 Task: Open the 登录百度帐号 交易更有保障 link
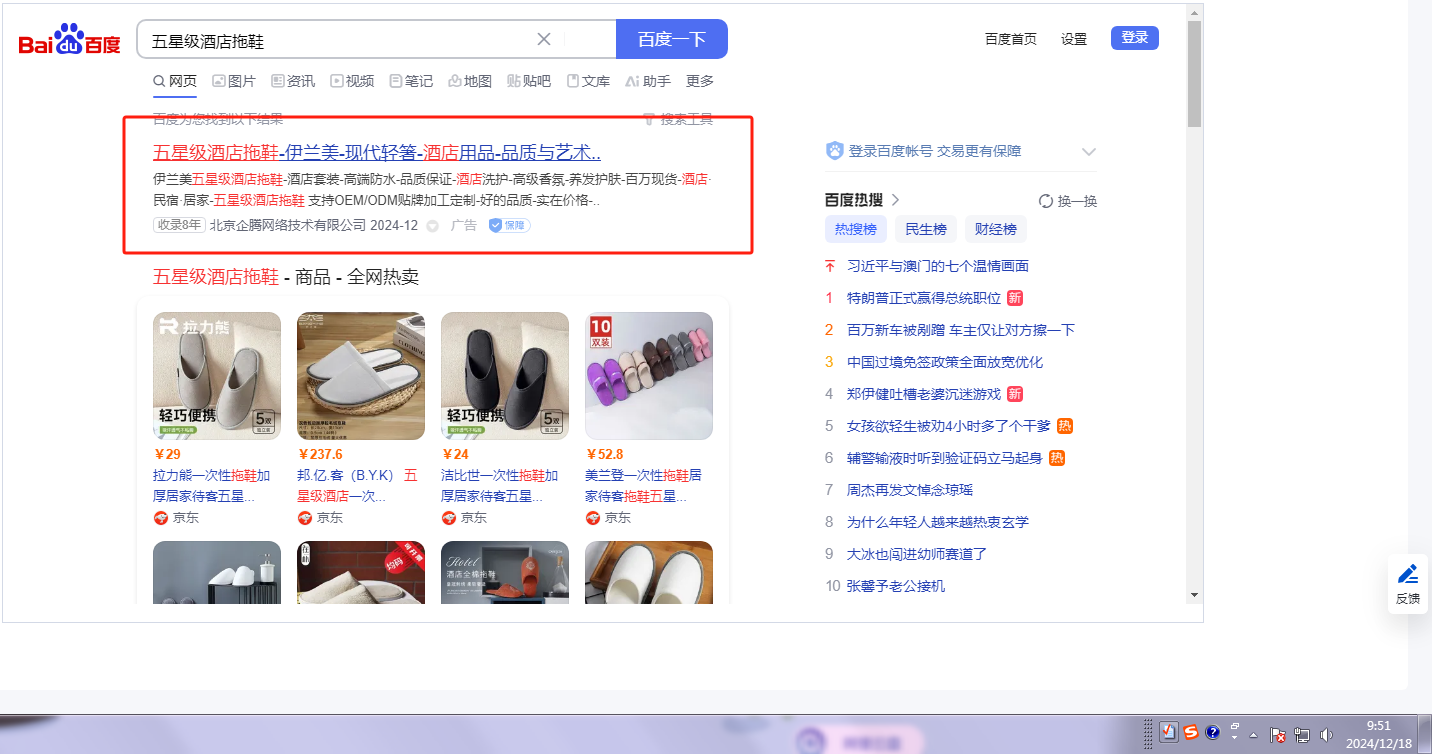(935, 151)
